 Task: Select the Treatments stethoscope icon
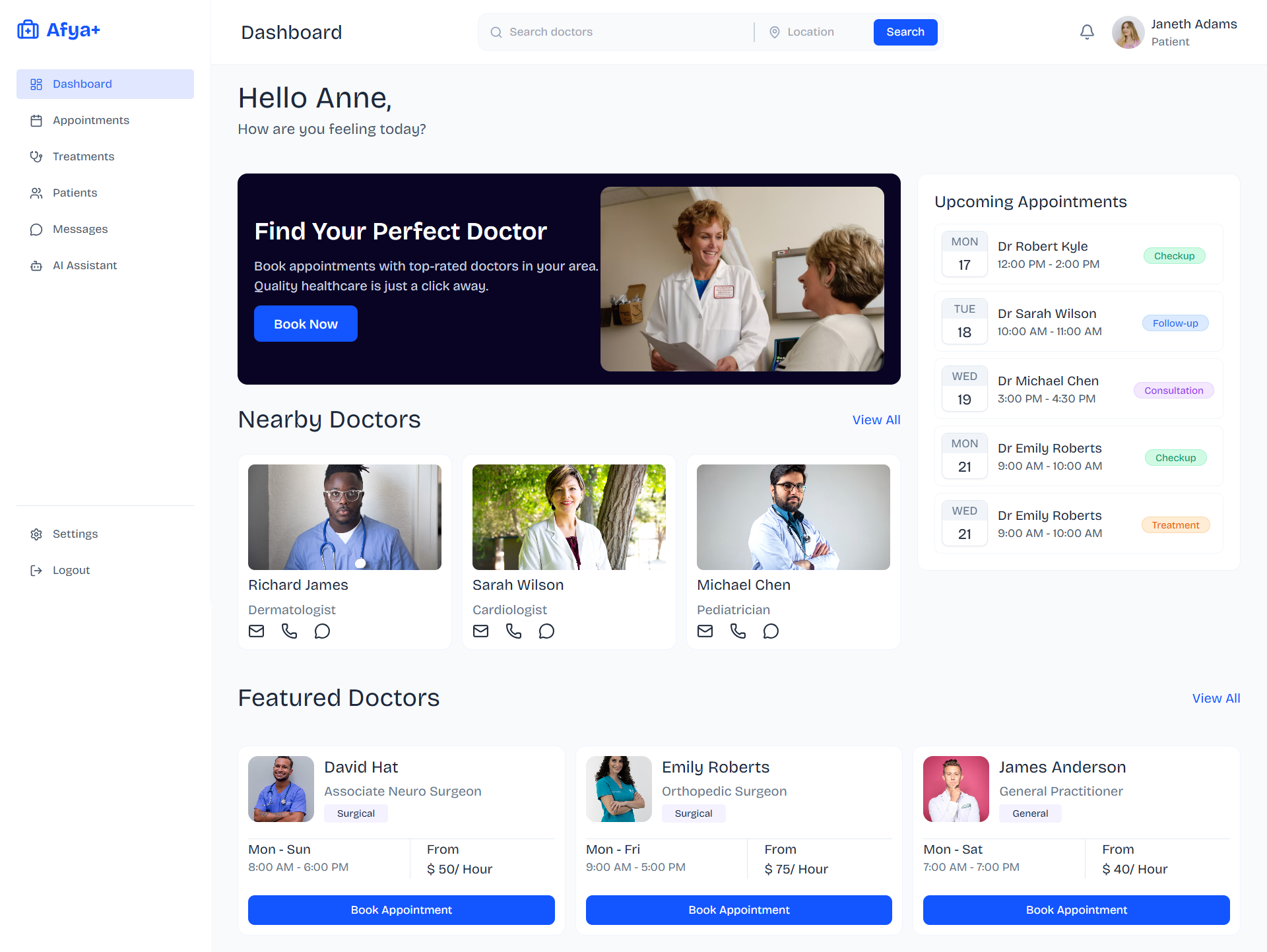36,156
